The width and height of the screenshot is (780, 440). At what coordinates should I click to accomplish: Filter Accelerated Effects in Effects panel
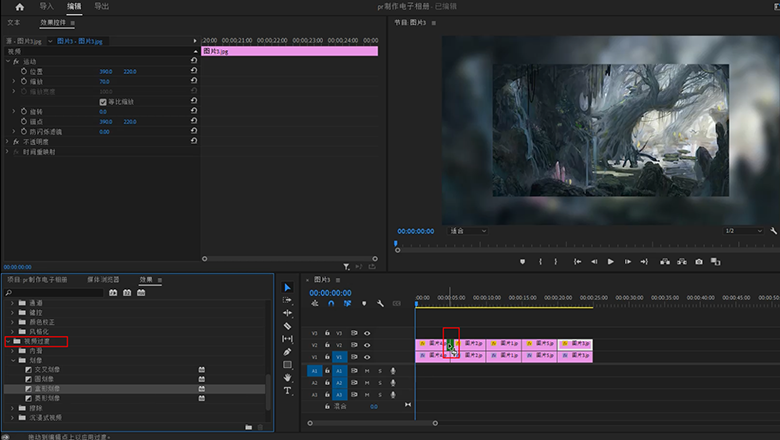click(x=113, y=293)
